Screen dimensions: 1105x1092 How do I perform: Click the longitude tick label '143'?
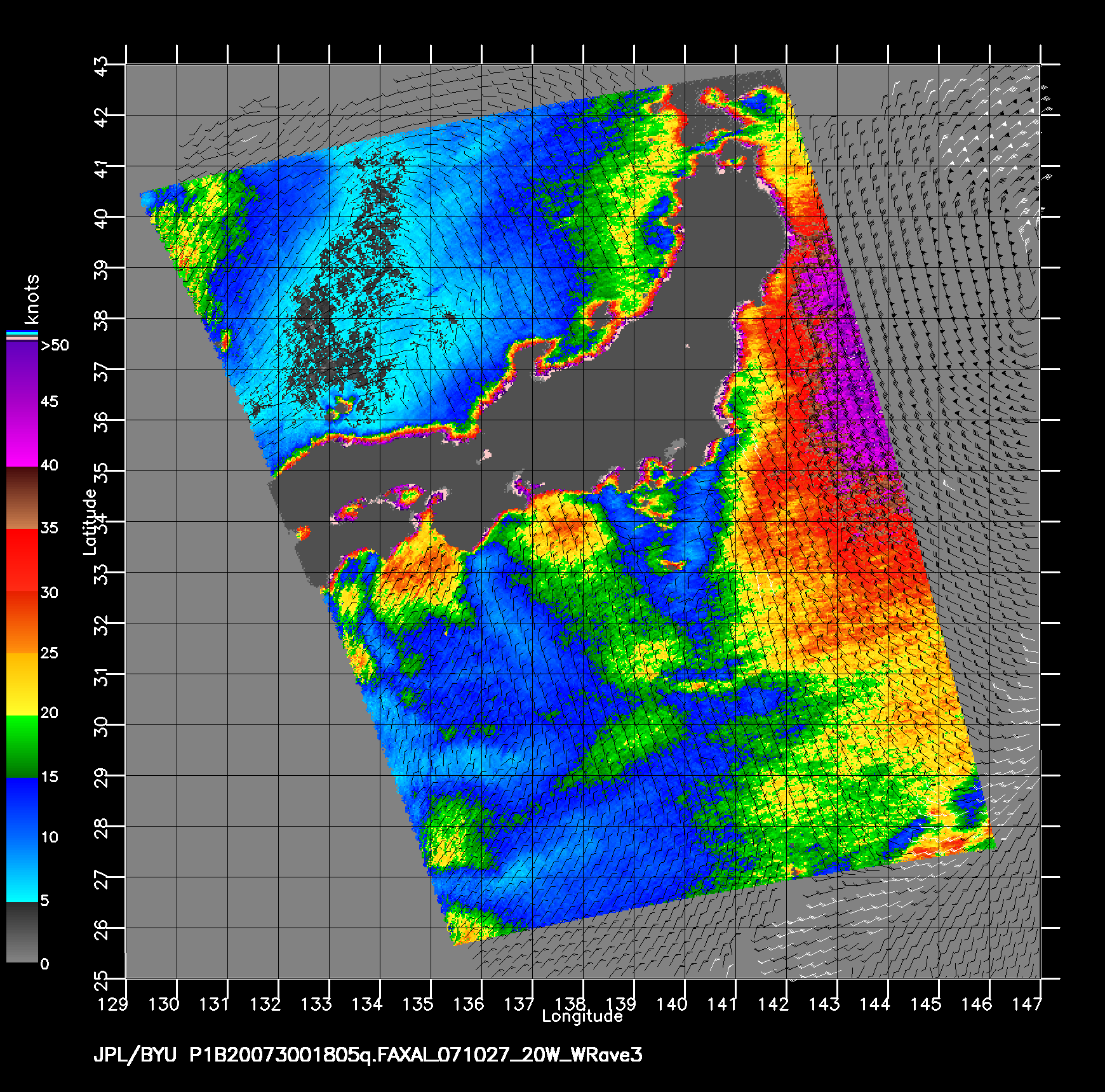[x=824, y=1004]
